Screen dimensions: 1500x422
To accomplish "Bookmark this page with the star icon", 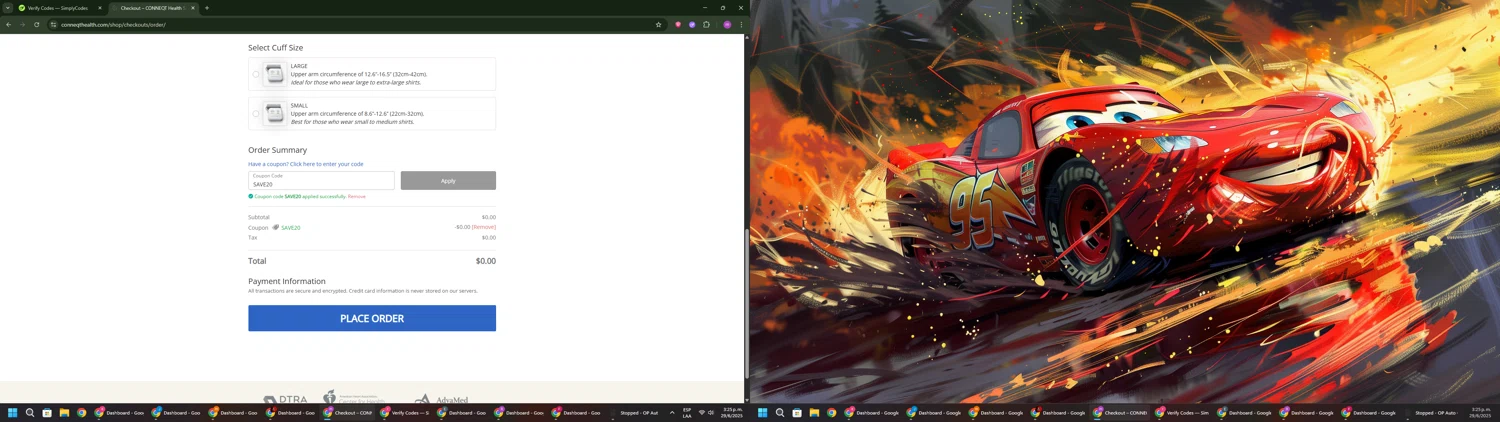I will point(658,24).
